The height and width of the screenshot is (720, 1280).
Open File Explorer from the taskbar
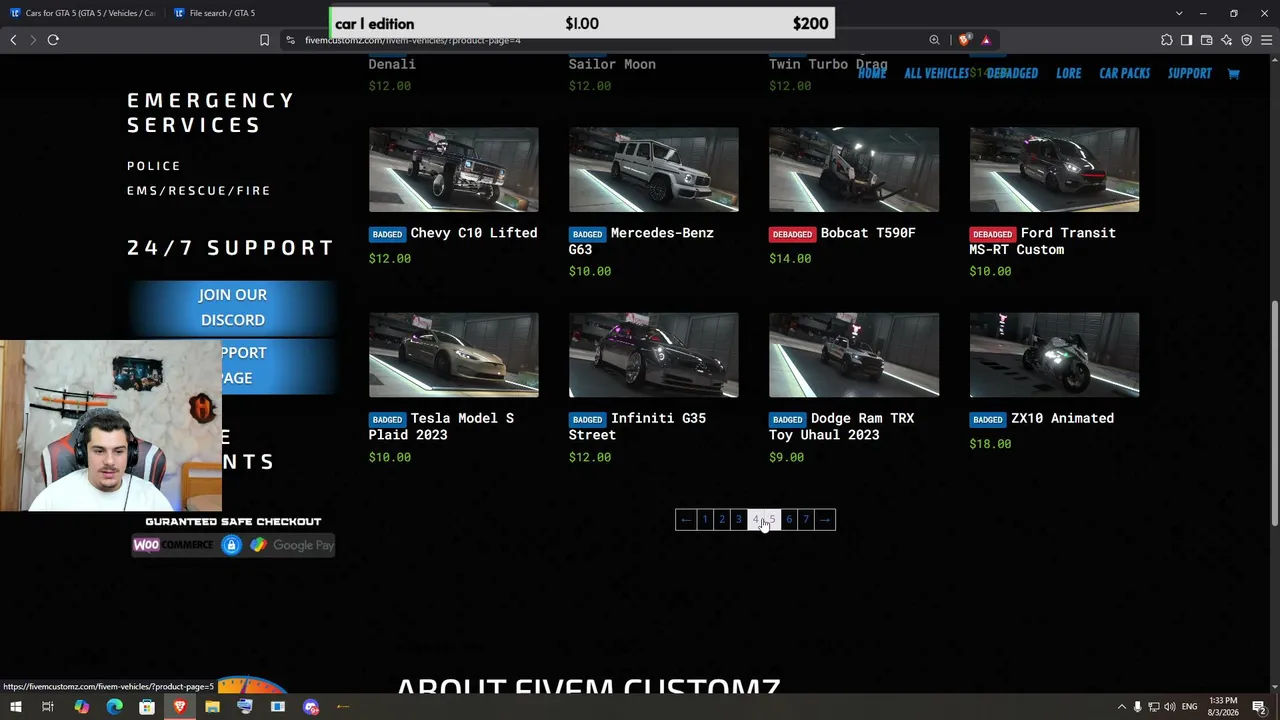212,707
